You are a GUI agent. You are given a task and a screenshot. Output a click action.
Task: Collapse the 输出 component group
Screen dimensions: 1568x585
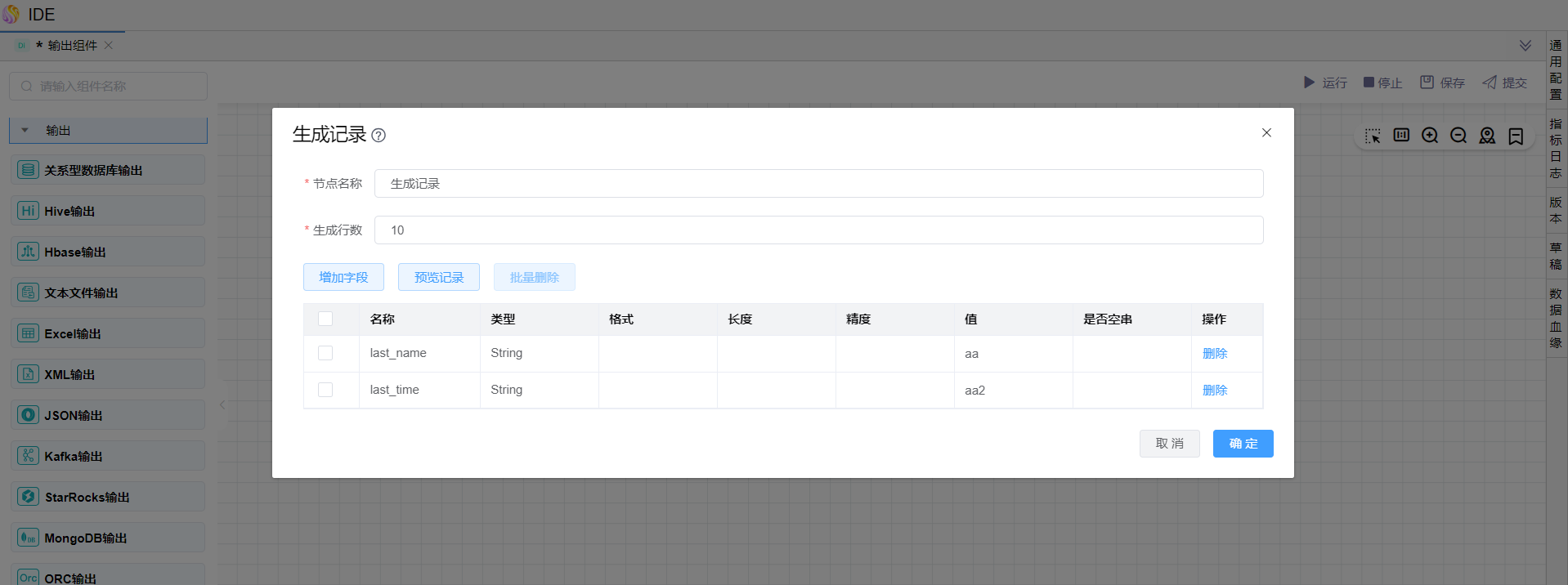tap(25, 131)
